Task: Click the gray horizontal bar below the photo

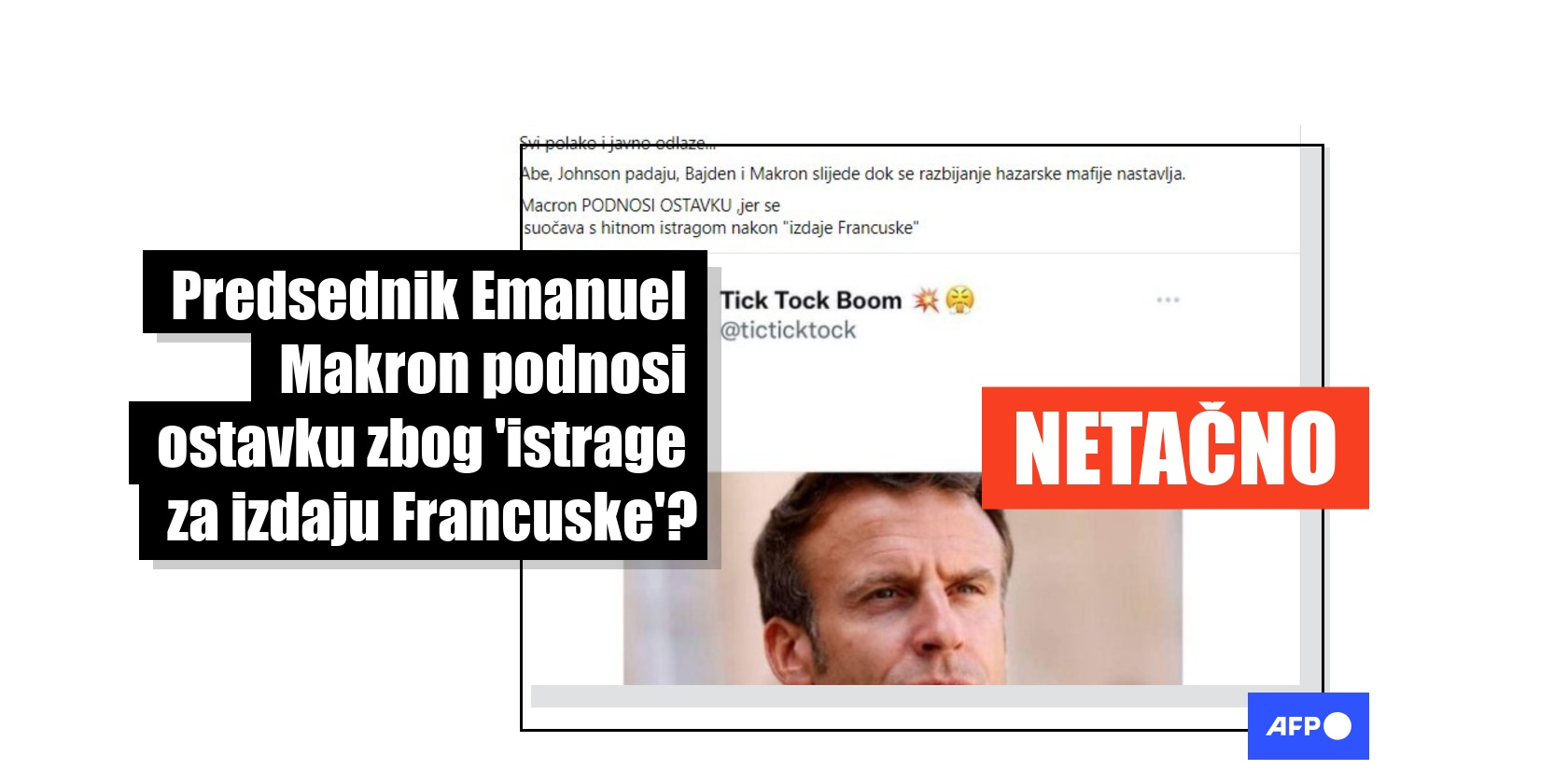Action: click(916, 696)
